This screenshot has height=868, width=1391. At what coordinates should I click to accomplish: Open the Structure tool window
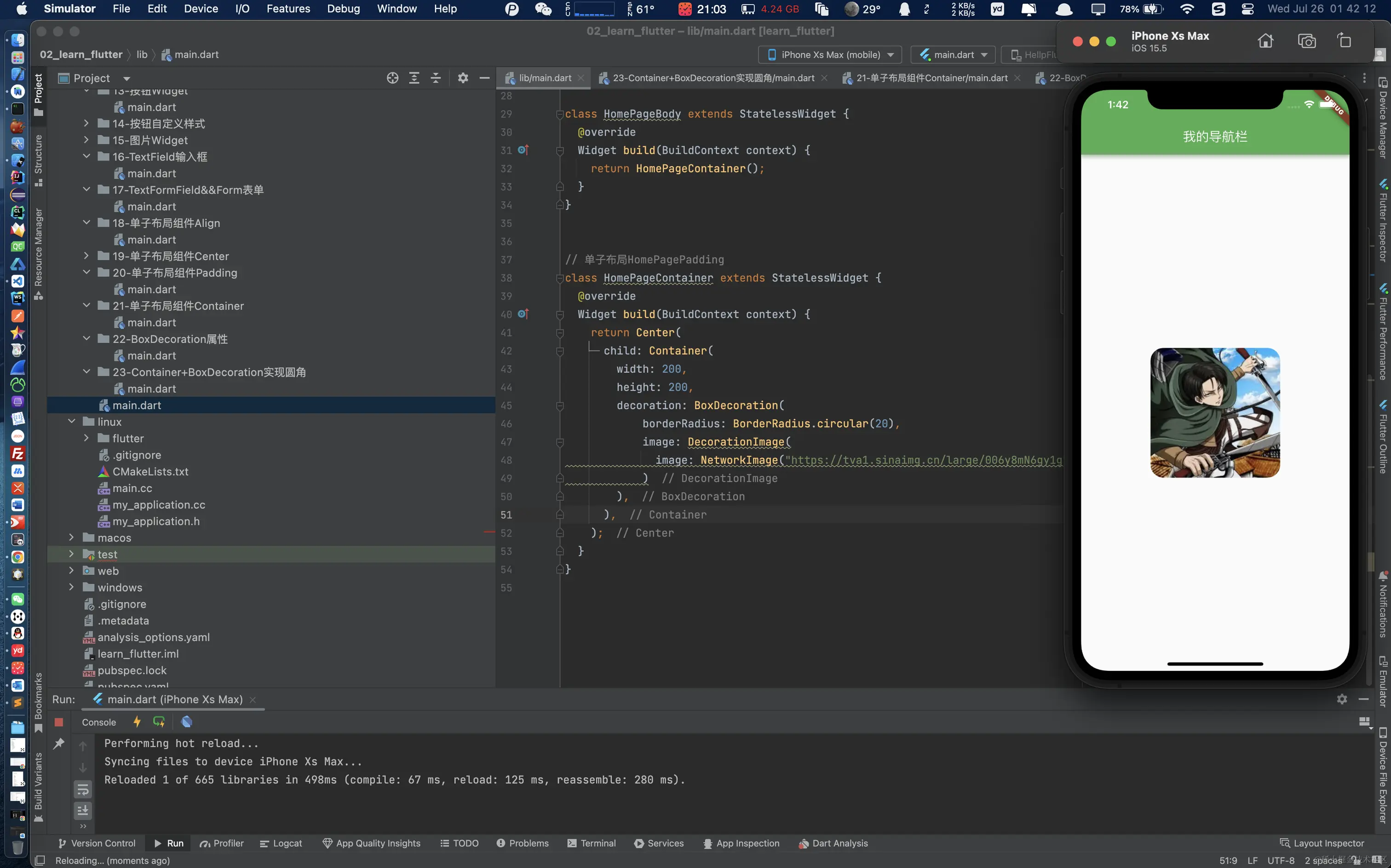pos(38,161)
